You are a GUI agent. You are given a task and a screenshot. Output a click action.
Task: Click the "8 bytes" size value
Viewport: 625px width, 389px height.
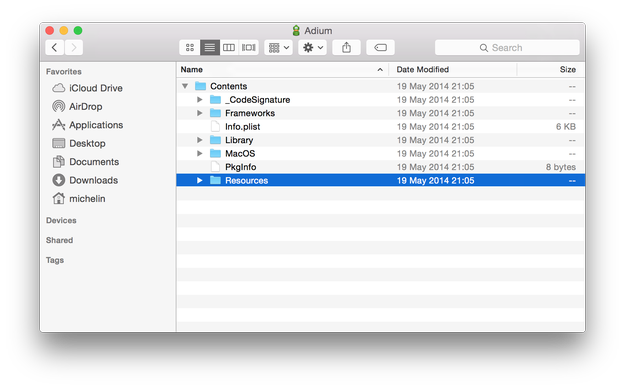click(x=561, y=167)
